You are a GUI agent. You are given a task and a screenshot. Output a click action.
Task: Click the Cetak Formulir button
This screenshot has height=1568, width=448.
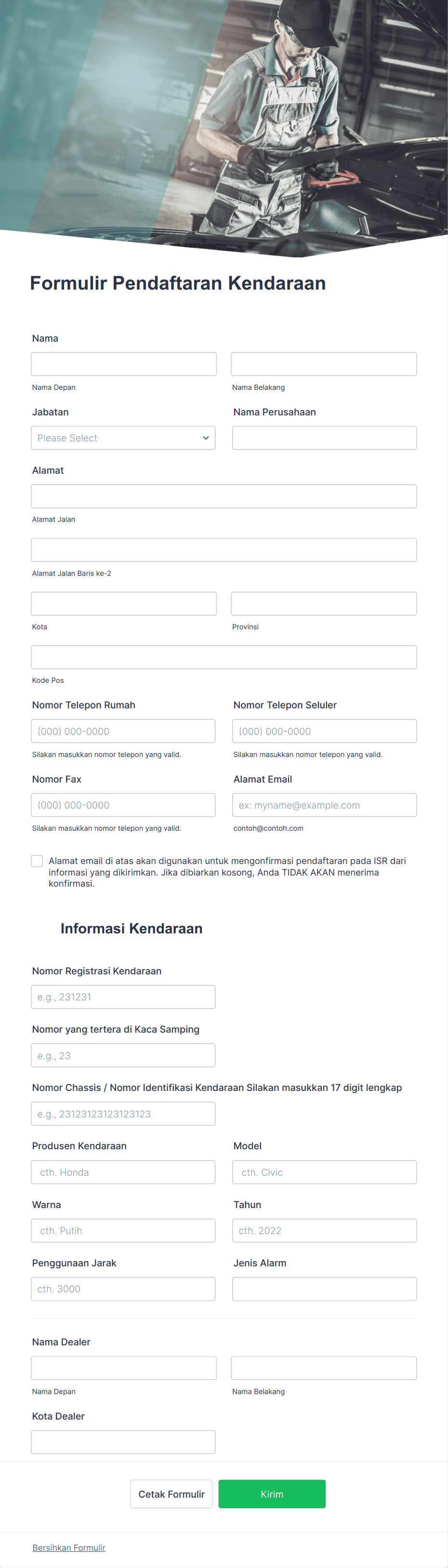[x=171, y=1494]
